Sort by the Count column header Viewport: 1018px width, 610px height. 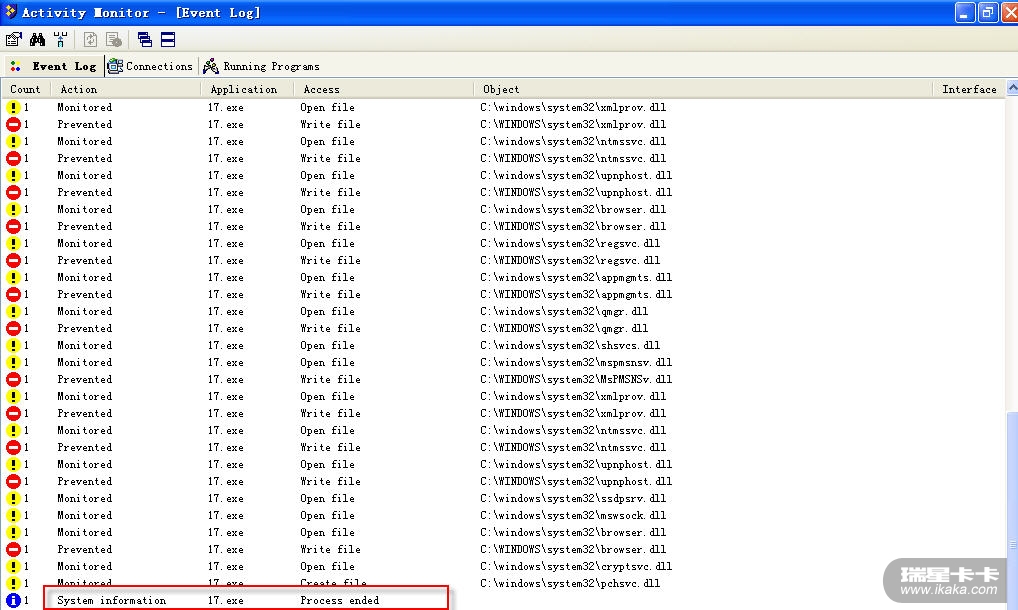(x=26, y=90)
